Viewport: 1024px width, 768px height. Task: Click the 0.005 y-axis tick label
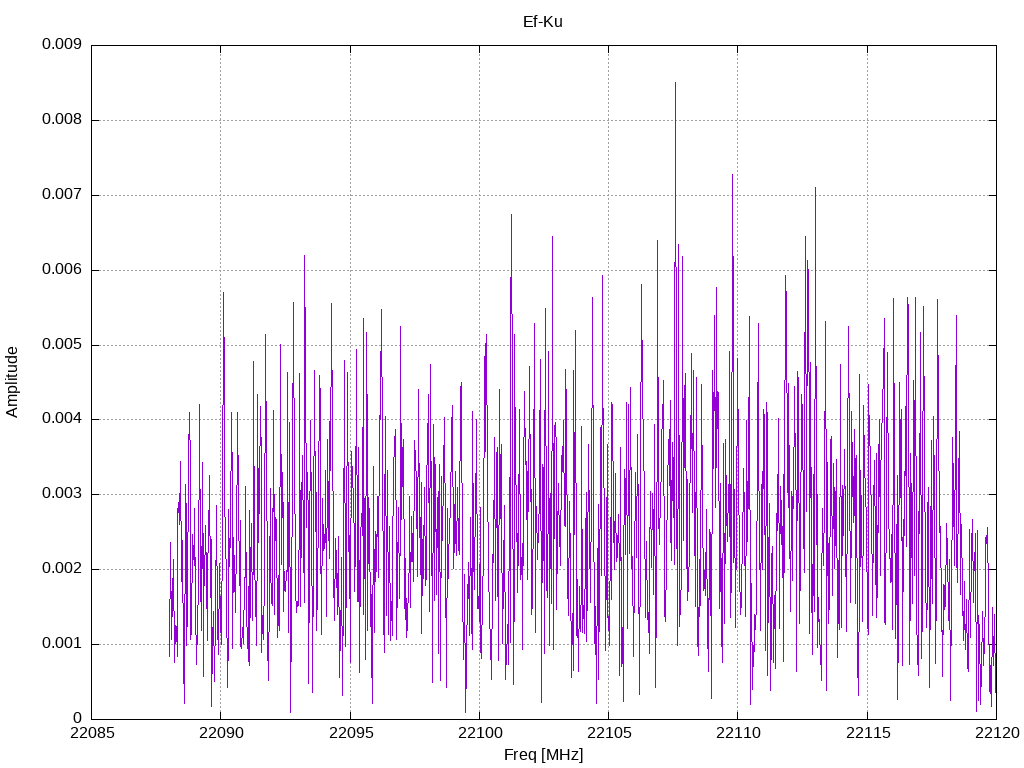[62, 344]
